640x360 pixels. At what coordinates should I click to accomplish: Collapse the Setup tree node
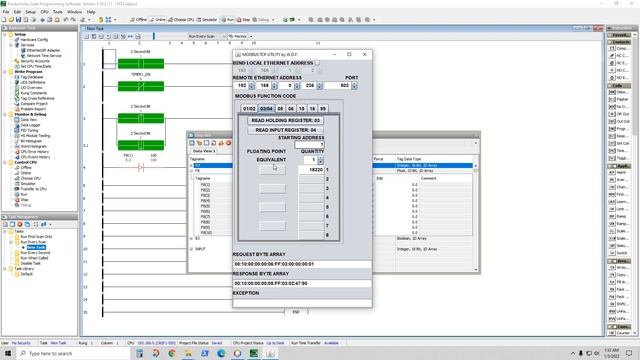pyautogui.click(x=5, y=34)
